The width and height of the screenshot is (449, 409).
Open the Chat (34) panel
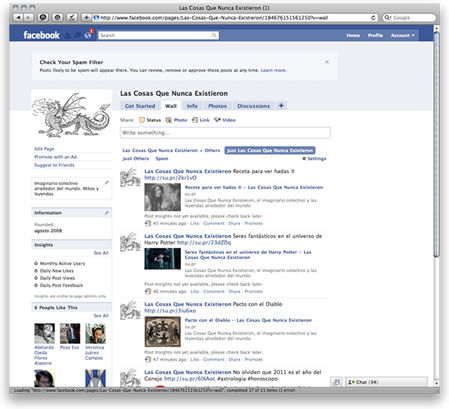pos(386,382)
